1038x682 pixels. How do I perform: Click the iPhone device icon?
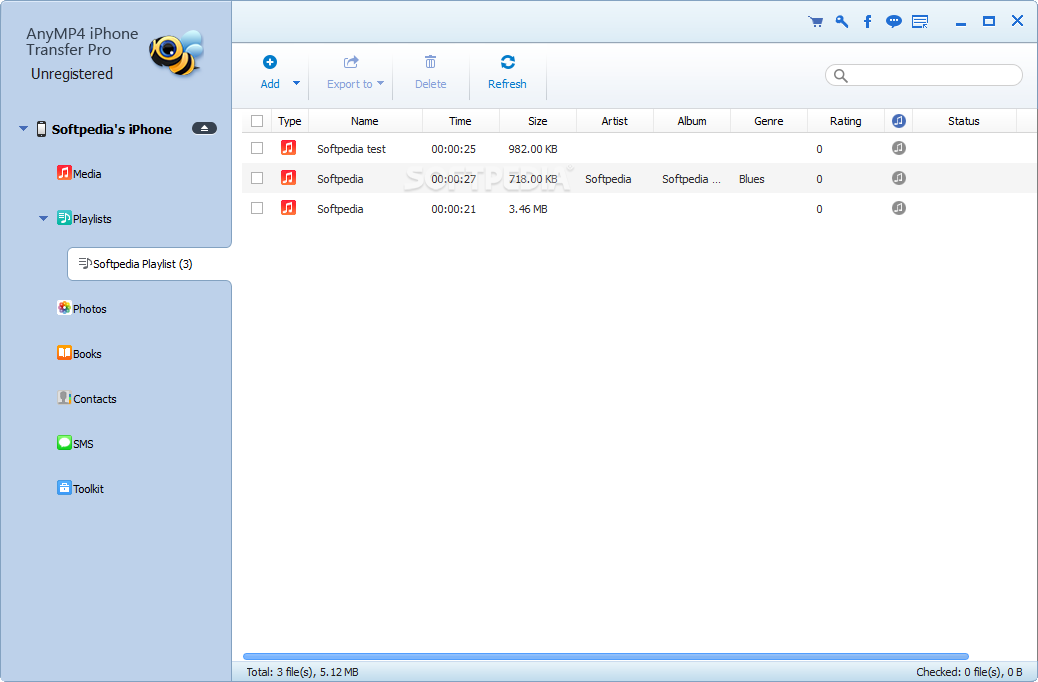(x=41, y=129)
